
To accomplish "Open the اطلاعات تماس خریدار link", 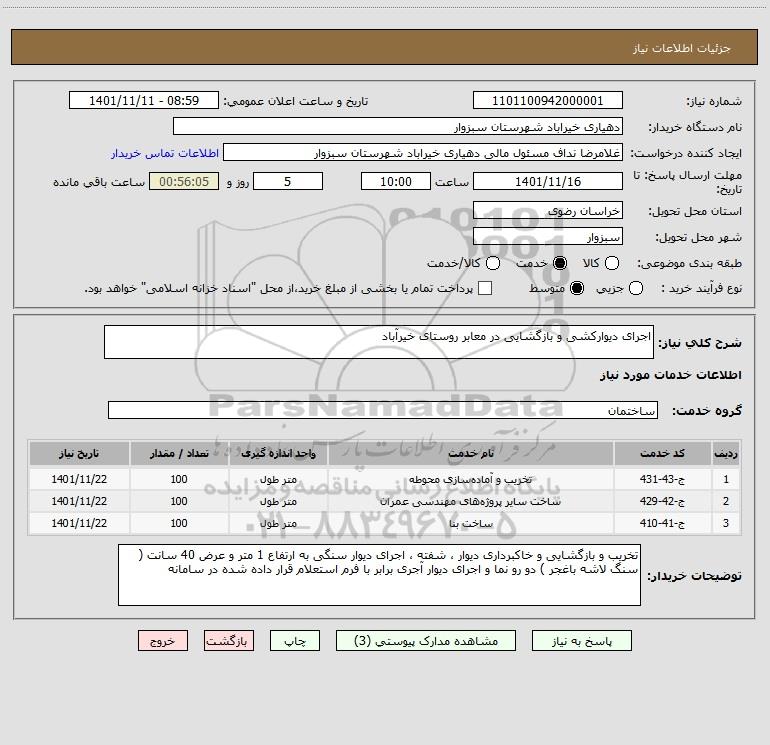I will click(165, 153).
